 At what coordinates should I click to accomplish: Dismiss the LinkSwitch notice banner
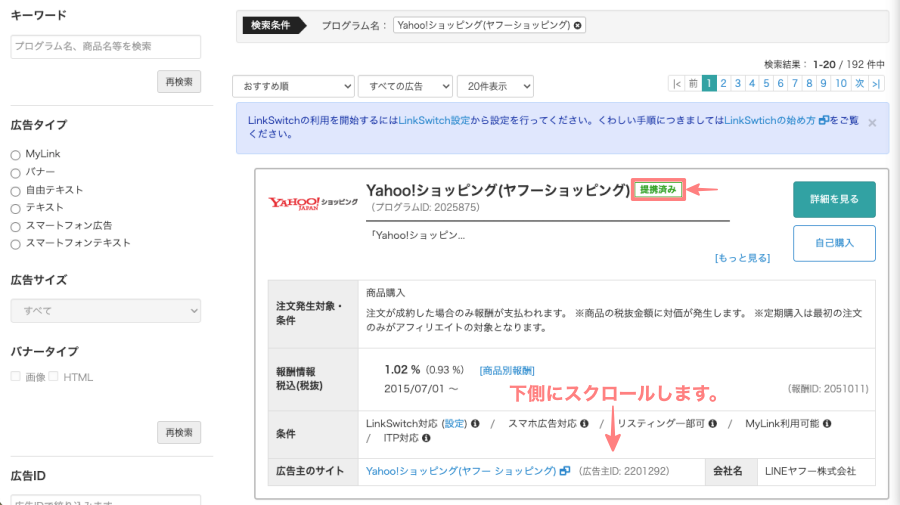pos(872,123)
